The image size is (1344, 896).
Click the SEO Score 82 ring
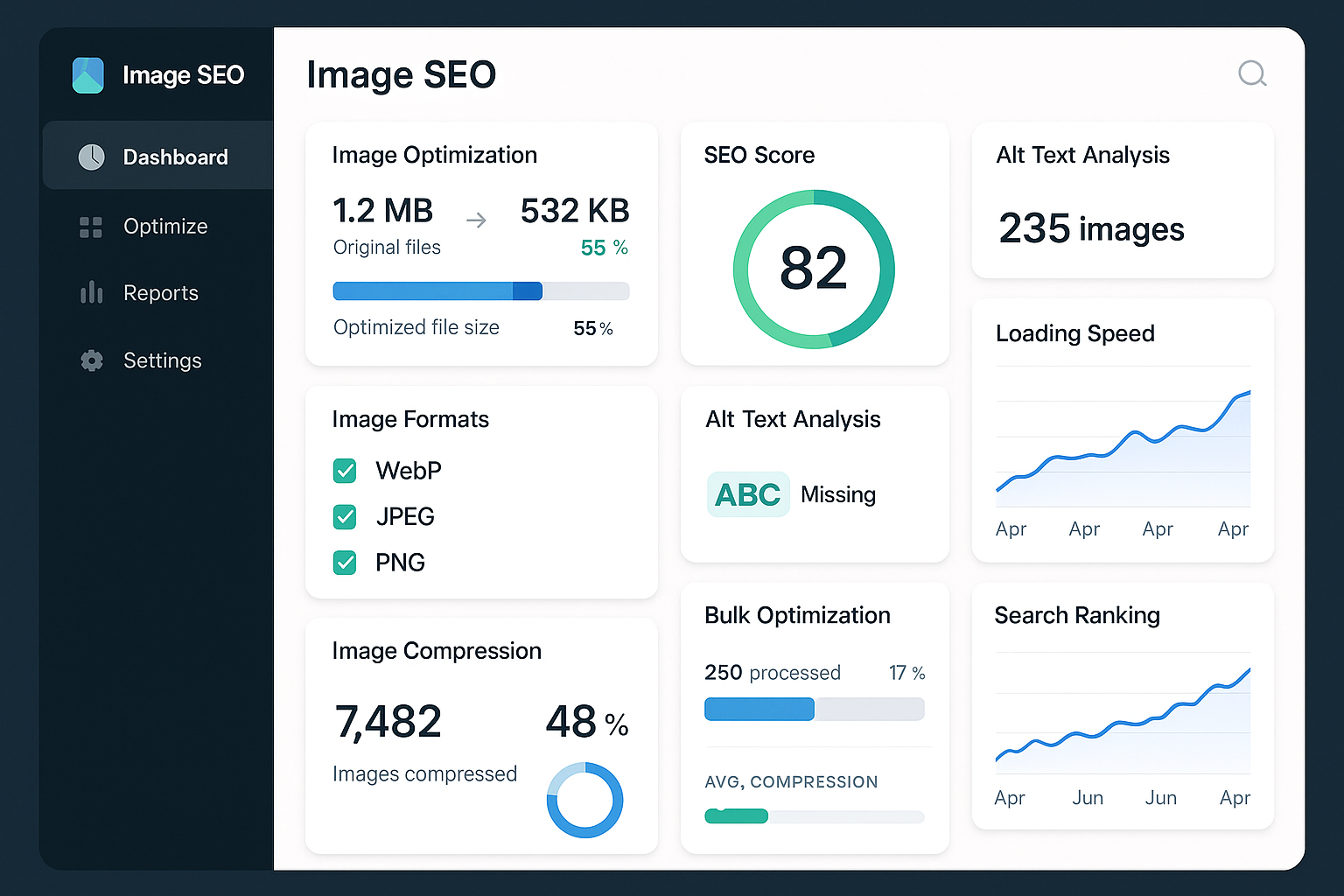coord(814,269)
